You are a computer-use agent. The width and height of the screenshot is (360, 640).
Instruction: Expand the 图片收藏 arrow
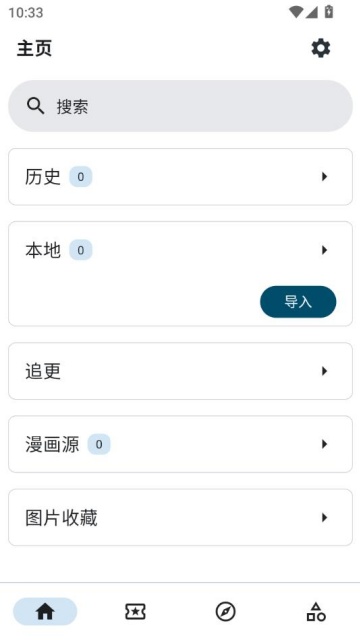324,518
